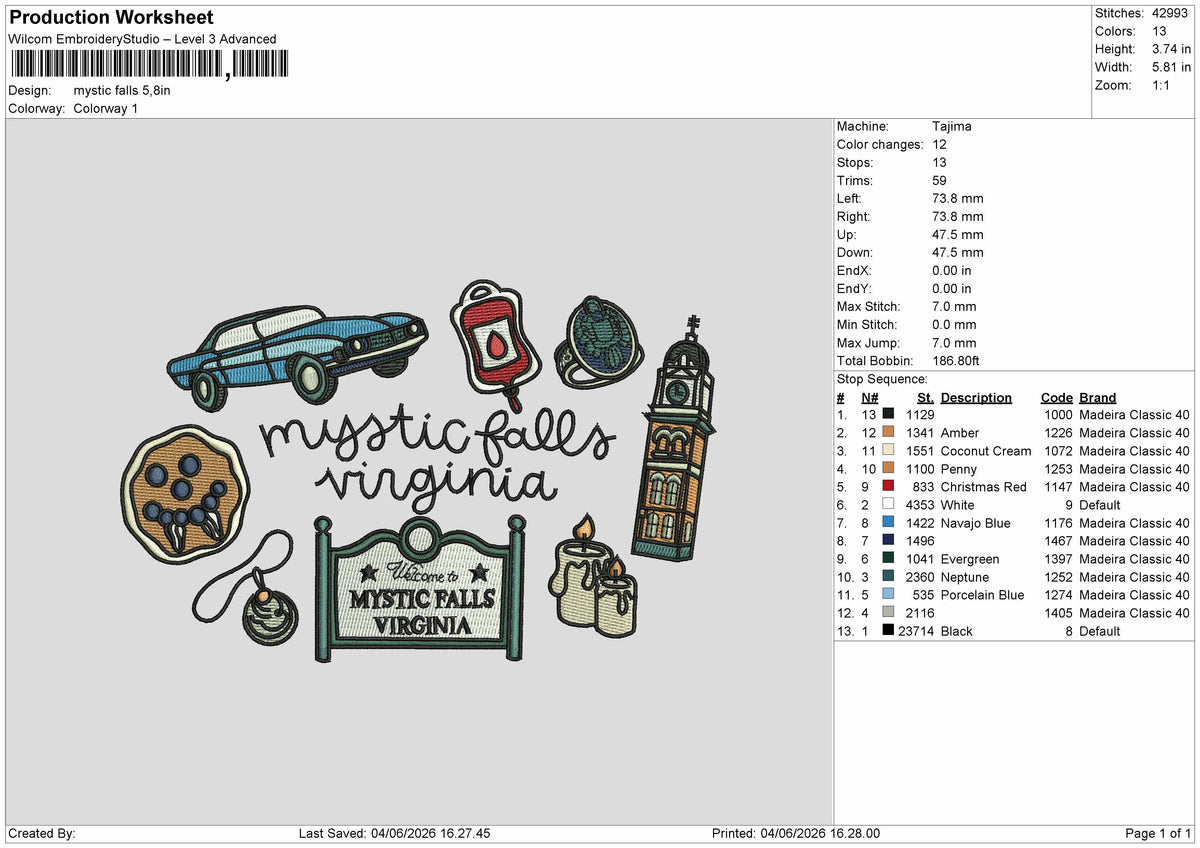Click the Max Stitch value 7.0 mm

(x=954, y=306)
